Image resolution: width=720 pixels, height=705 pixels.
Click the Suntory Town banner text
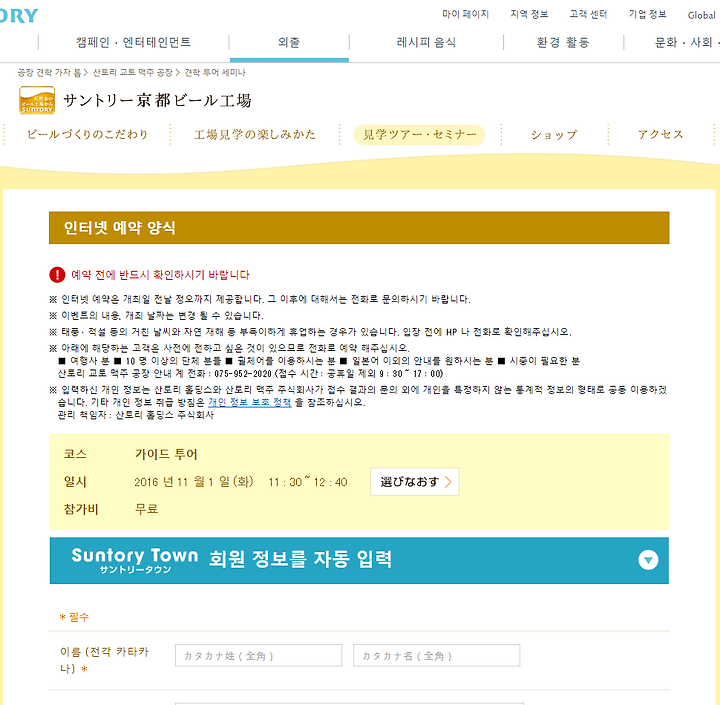231,560
